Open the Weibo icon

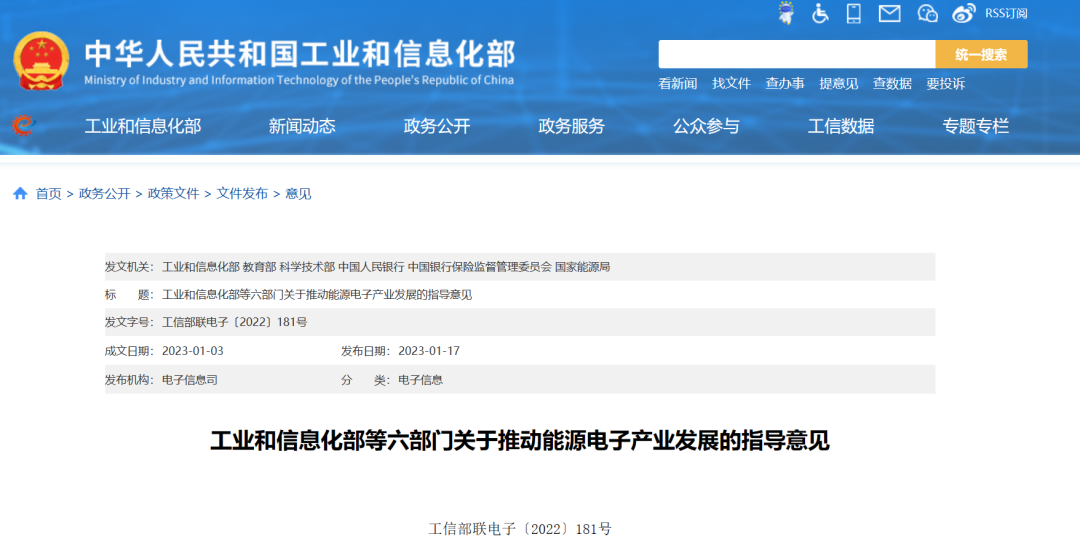pyautogui.click(x=964, y=13)
